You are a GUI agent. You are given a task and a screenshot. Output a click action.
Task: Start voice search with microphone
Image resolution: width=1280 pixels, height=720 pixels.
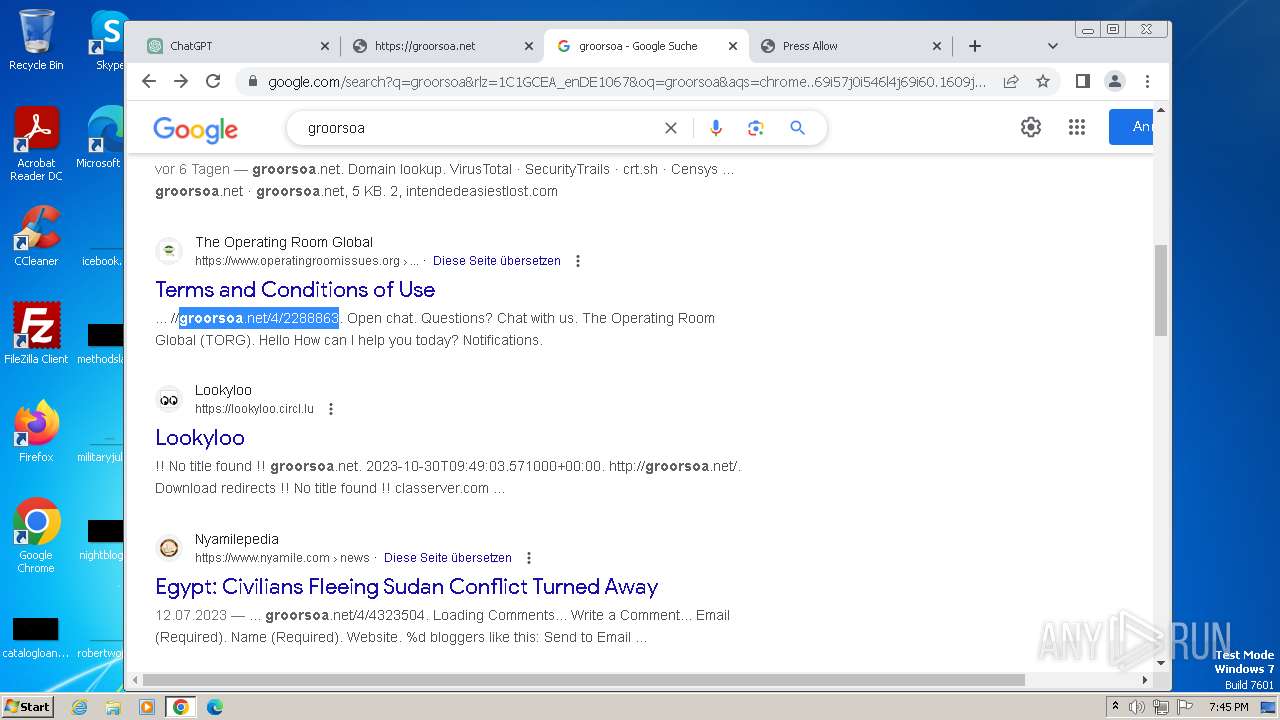(x=715, y=128)
